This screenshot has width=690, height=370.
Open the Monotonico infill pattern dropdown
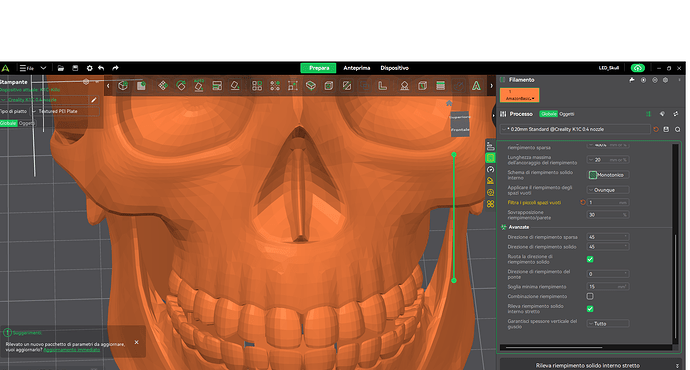coord(608,175)
